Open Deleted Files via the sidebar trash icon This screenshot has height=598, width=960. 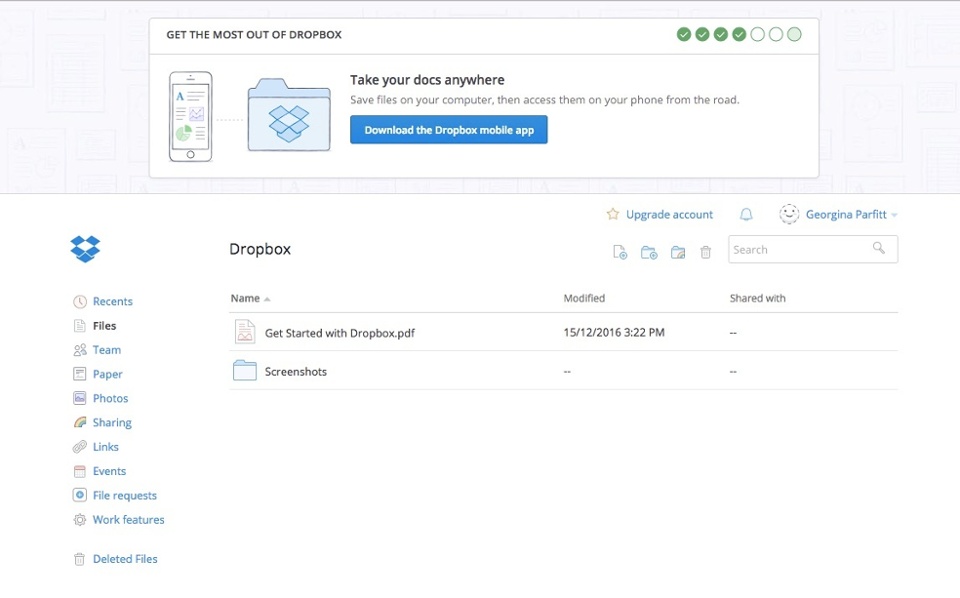pos(80,559)
